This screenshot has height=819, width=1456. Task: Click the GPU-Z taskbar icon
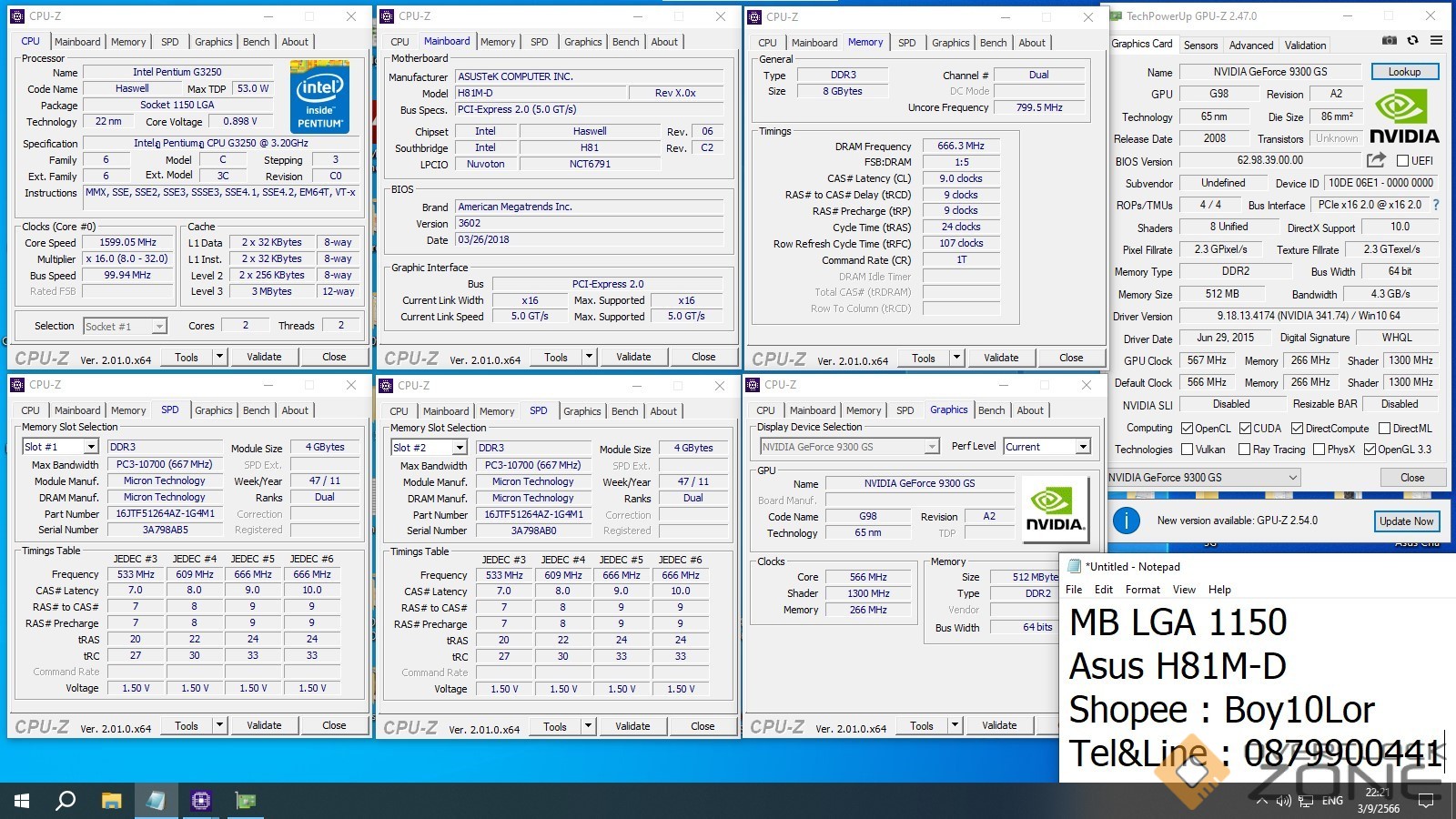pyautogui.click(x=246, y=801)
